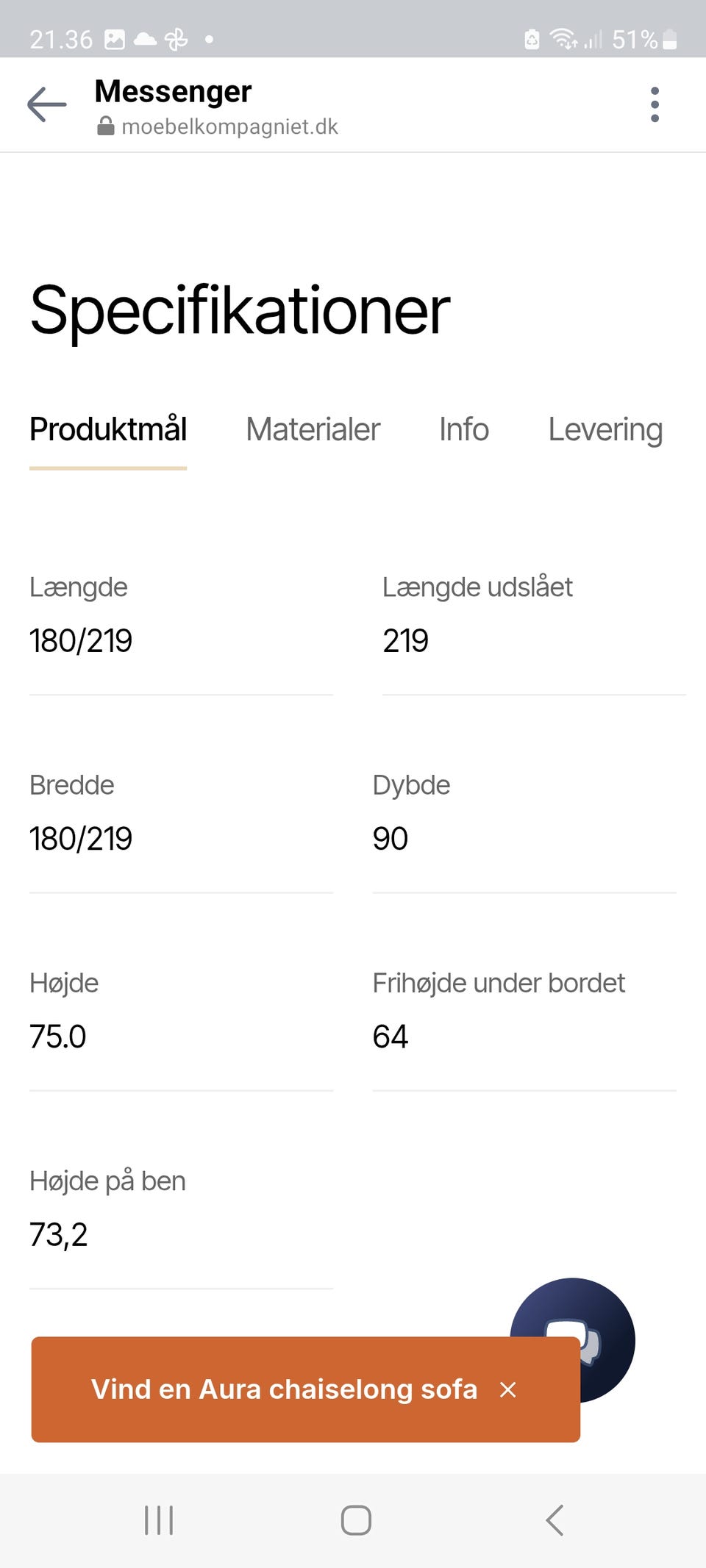Tap the Længde value 180/219
This screenshot has height=1568, width=706.
(81, 640)
